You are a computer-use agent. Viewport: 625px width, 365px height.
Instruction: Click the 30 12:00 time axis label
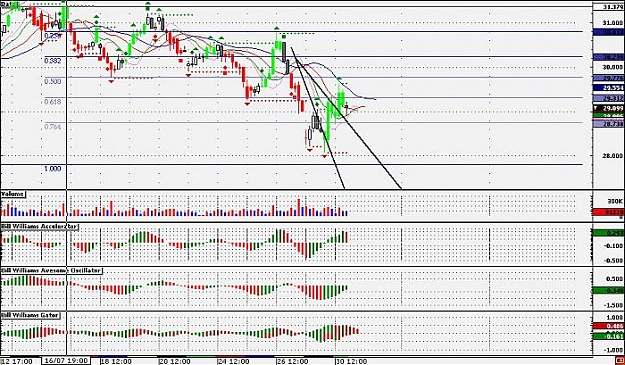click(x=351, y=361)
